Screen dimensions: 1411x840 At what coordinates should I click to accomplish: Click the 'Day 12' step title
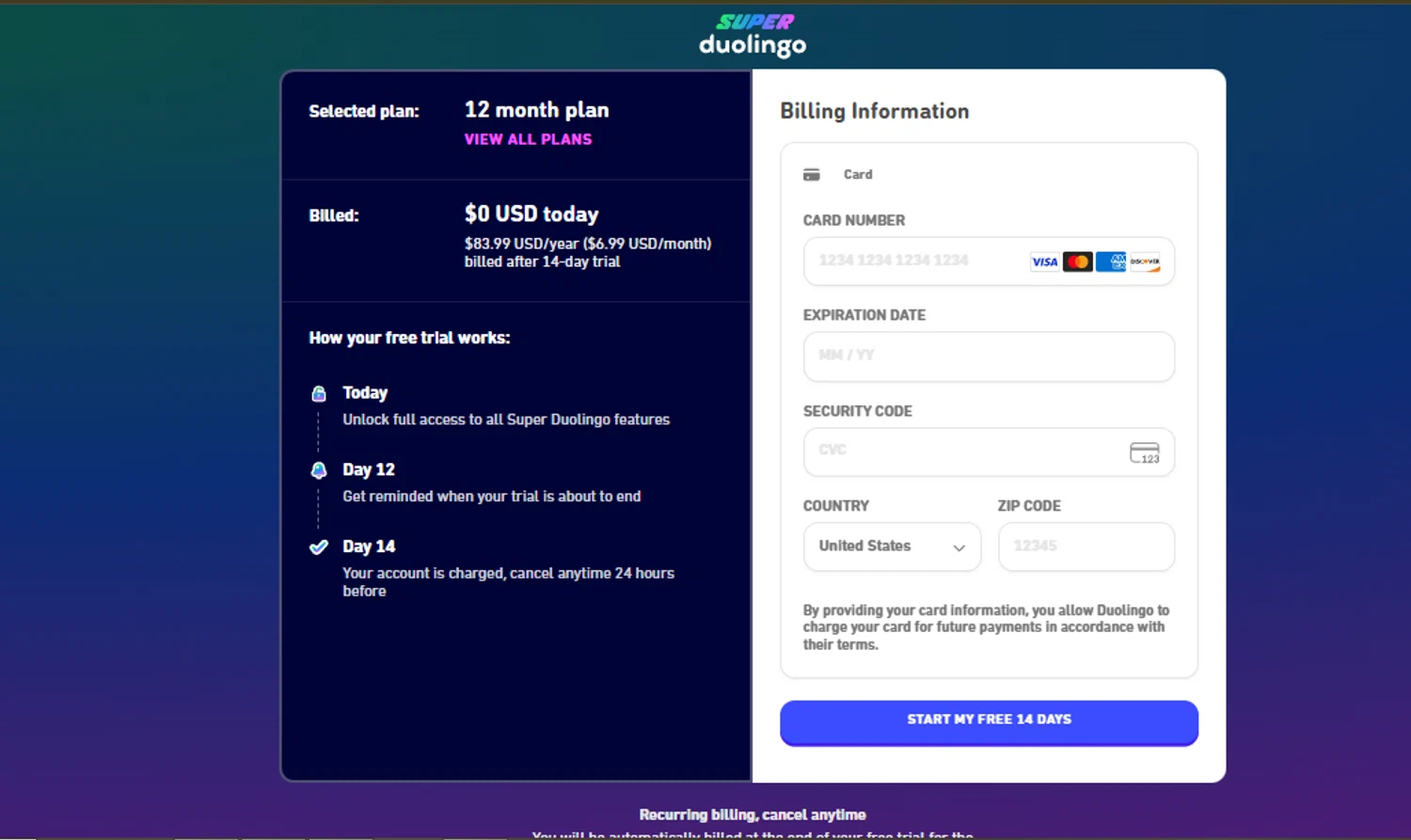(369, 469)
